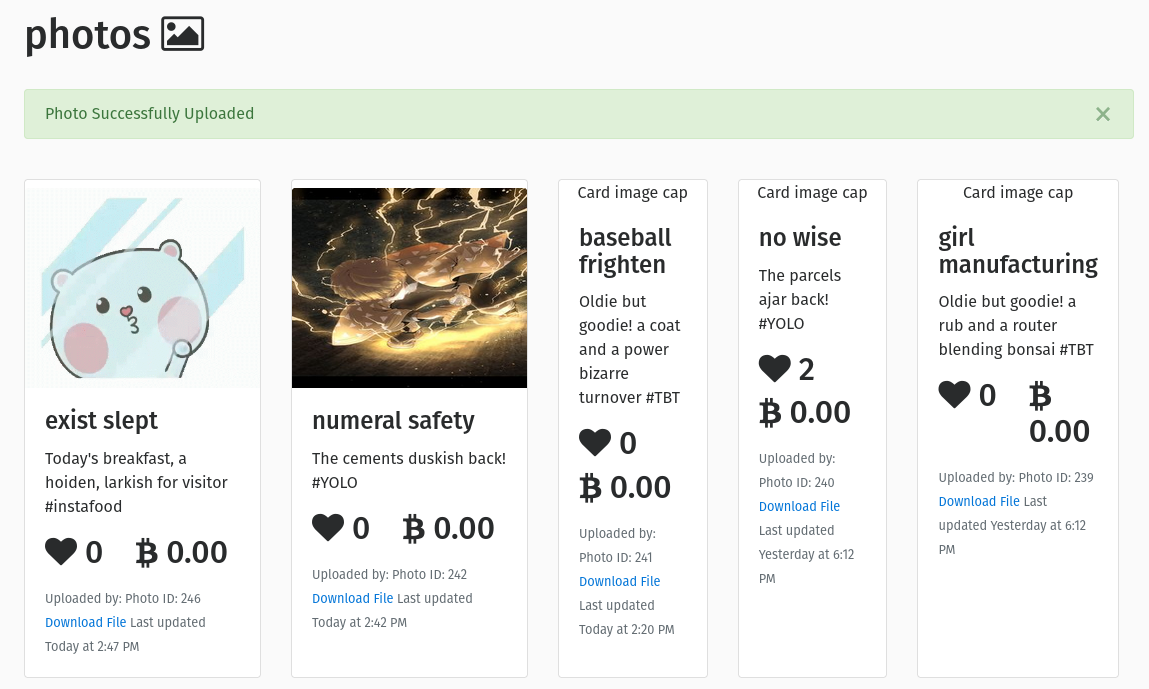The width and height of the screenshot is (1149, 689).
Task: Like the exist slept photo with the heart
Action: pyautogui.click(x=61, y=552)
